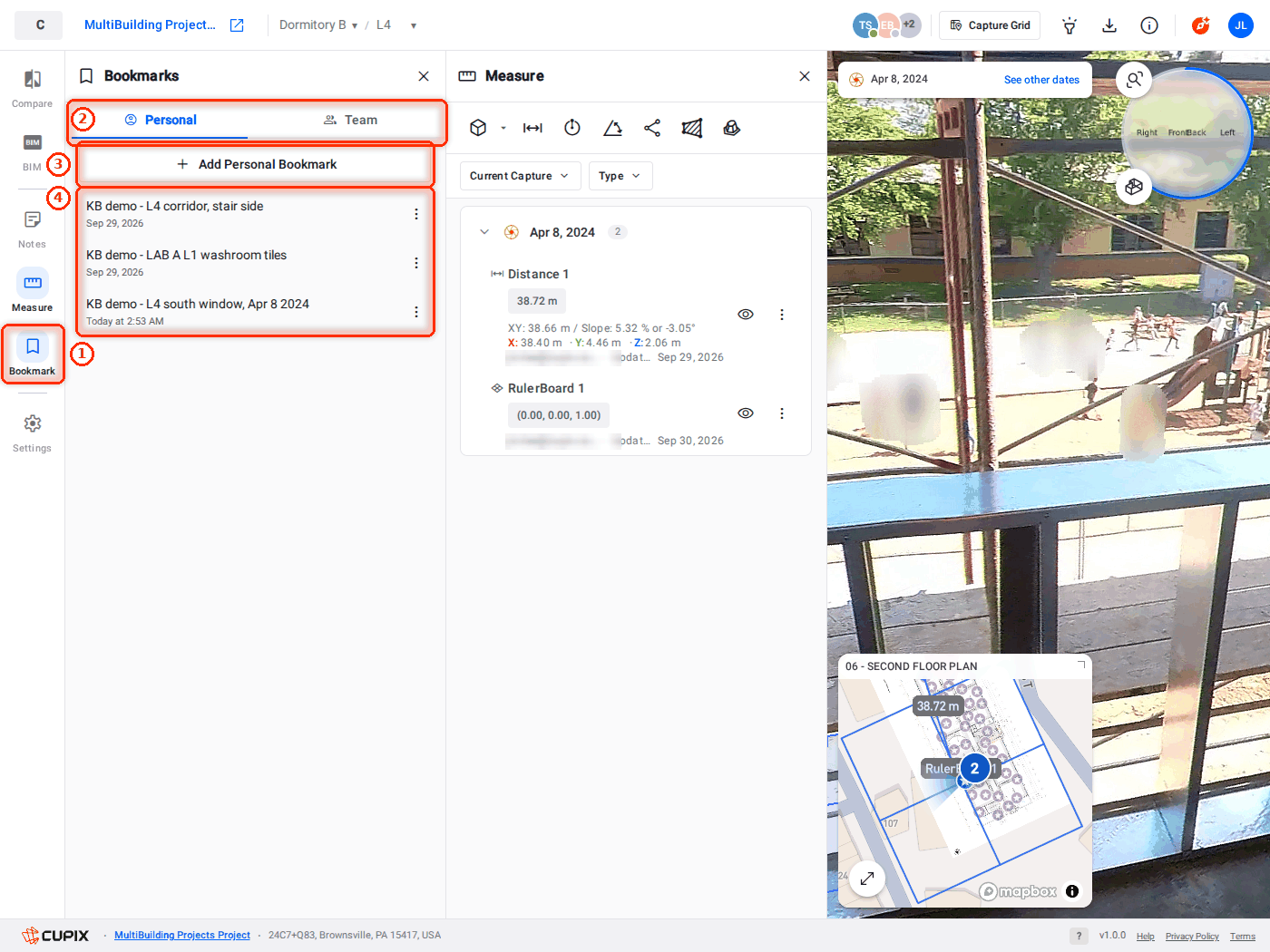Expand the floor plan minimap with the arrow button

[867, 878]
